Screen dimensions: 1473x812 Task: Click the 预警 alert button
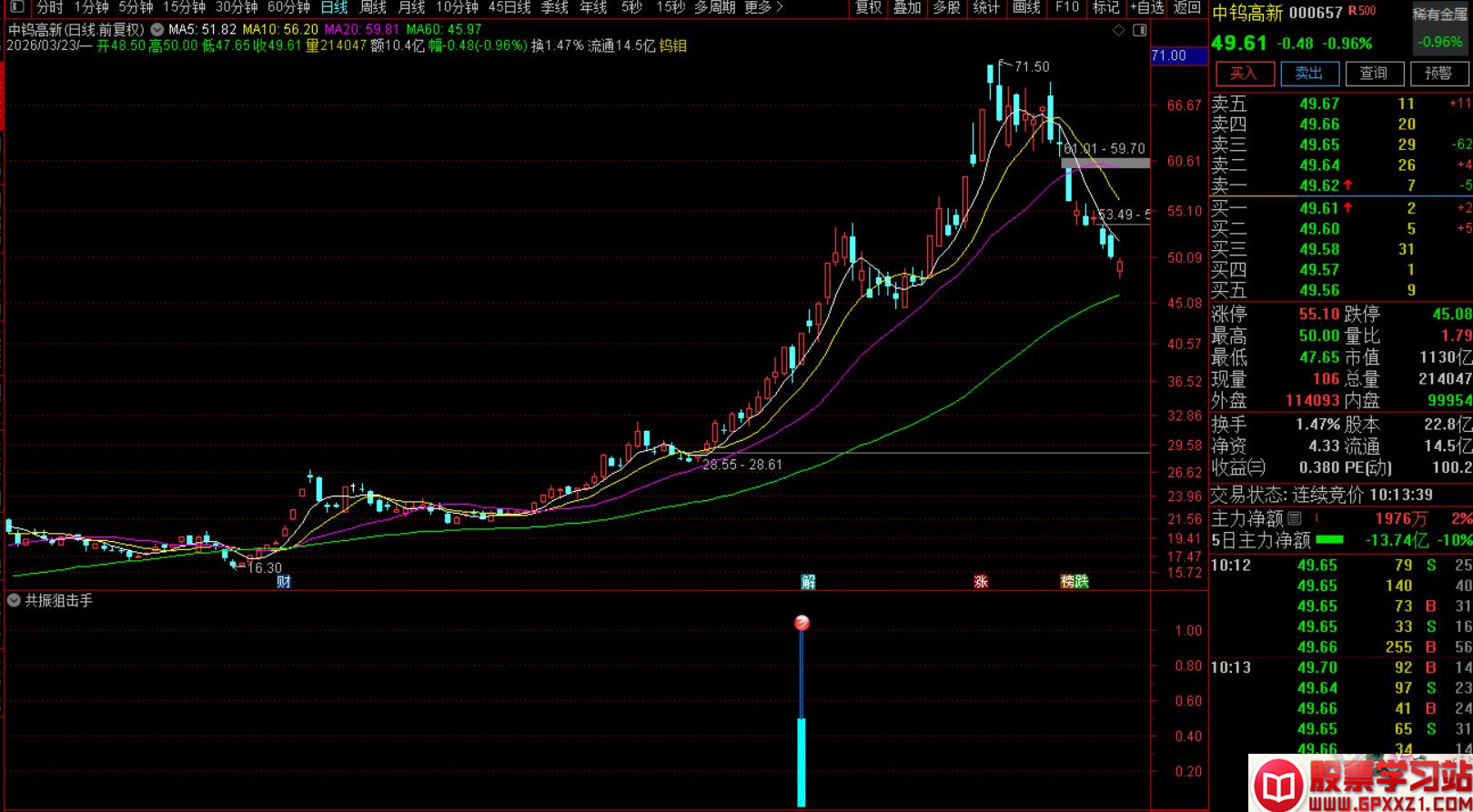(x=1439, y=74)
